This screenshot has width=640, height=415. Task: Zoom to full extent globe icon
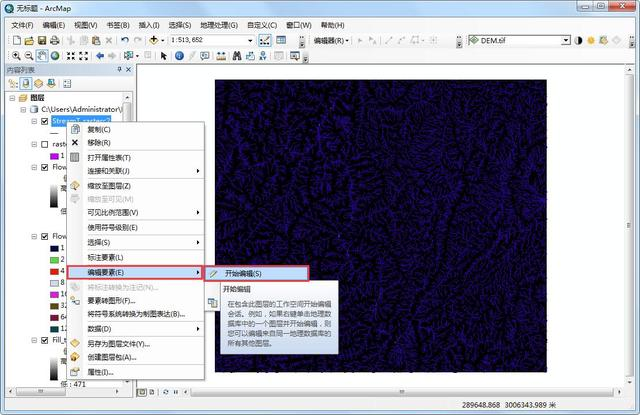pyautogui.click(x=55, y=55)
